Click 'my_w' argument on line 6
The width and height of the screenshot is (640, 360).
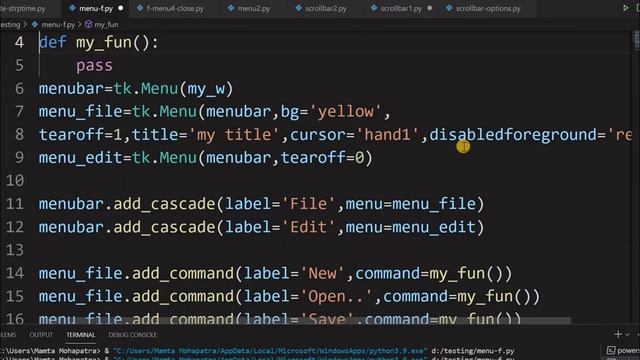206,89
